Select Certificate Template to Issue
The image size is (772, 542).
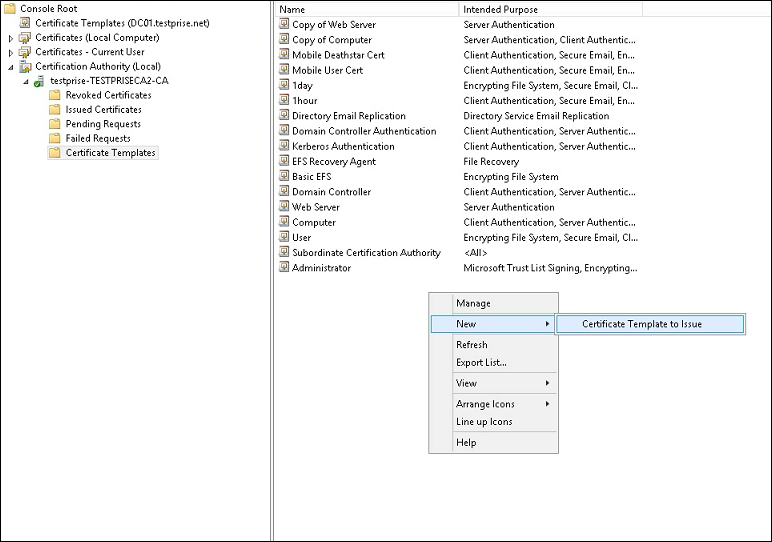pyautogui.click(x=650, y=324)
